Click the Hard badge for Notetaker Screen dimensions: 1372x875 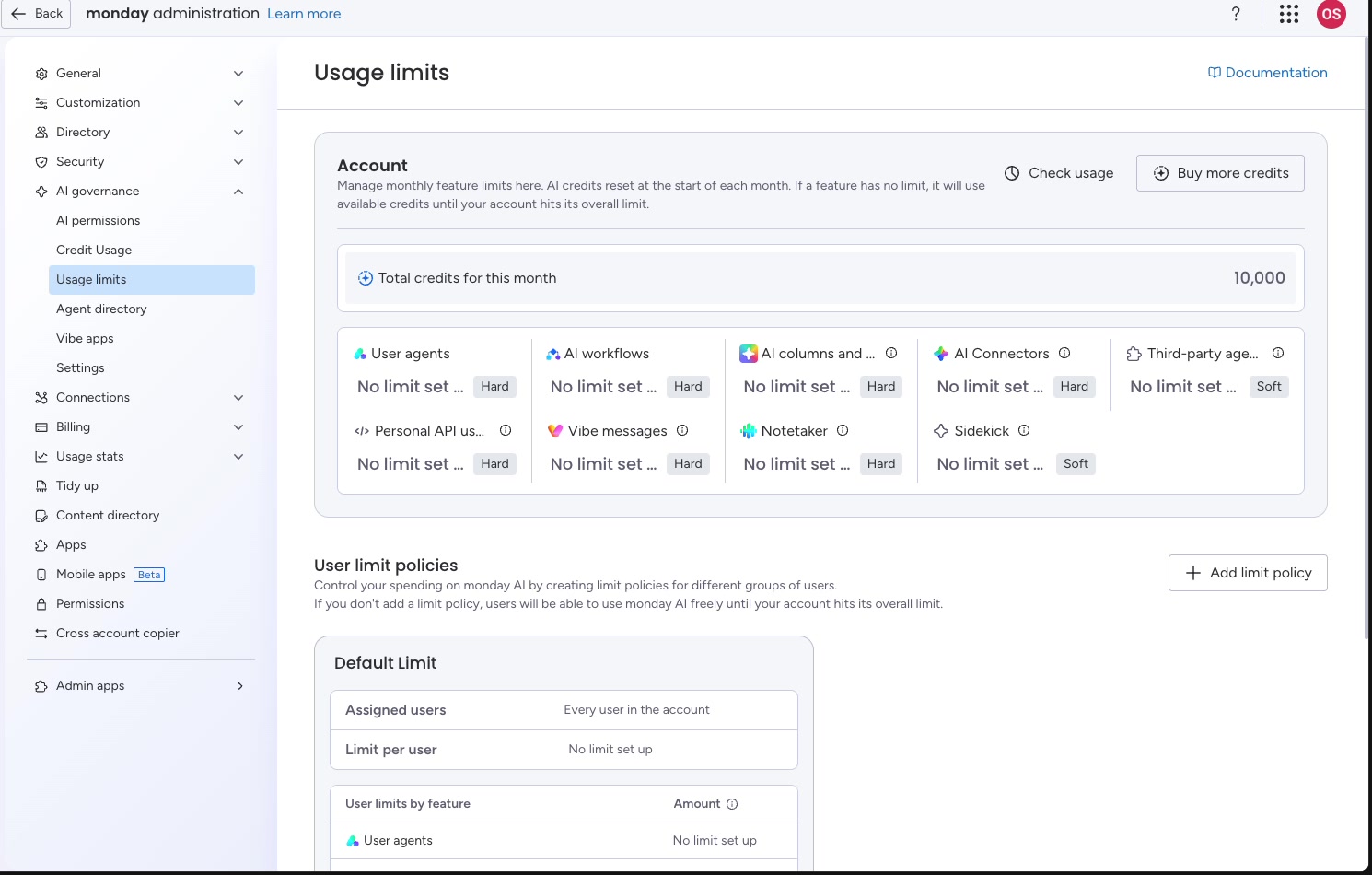(881, 464)
